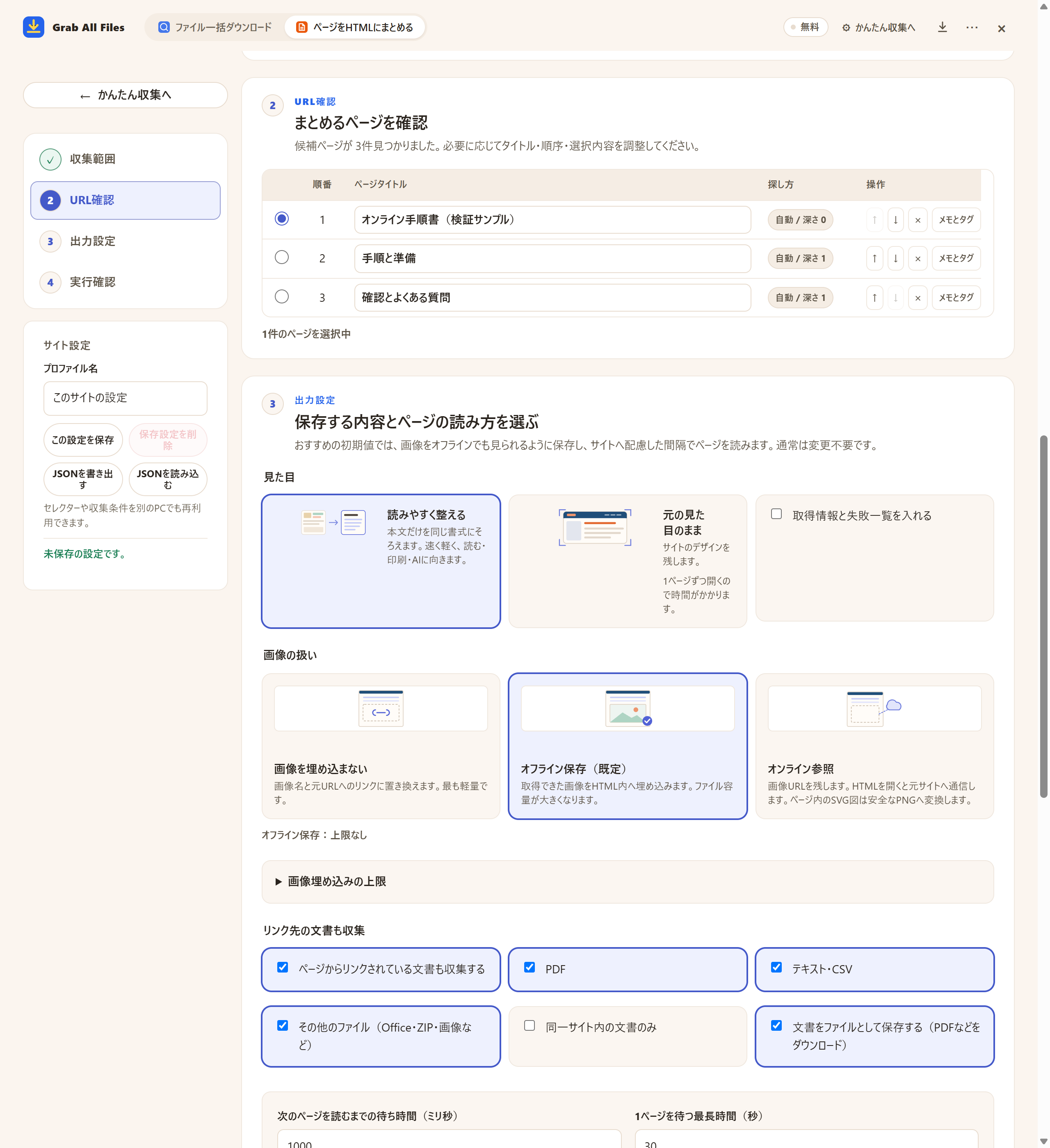Viewport: 1050px width, 1148px height.
Task: Select オンライン参照 image option
Action: pos(874,746)
